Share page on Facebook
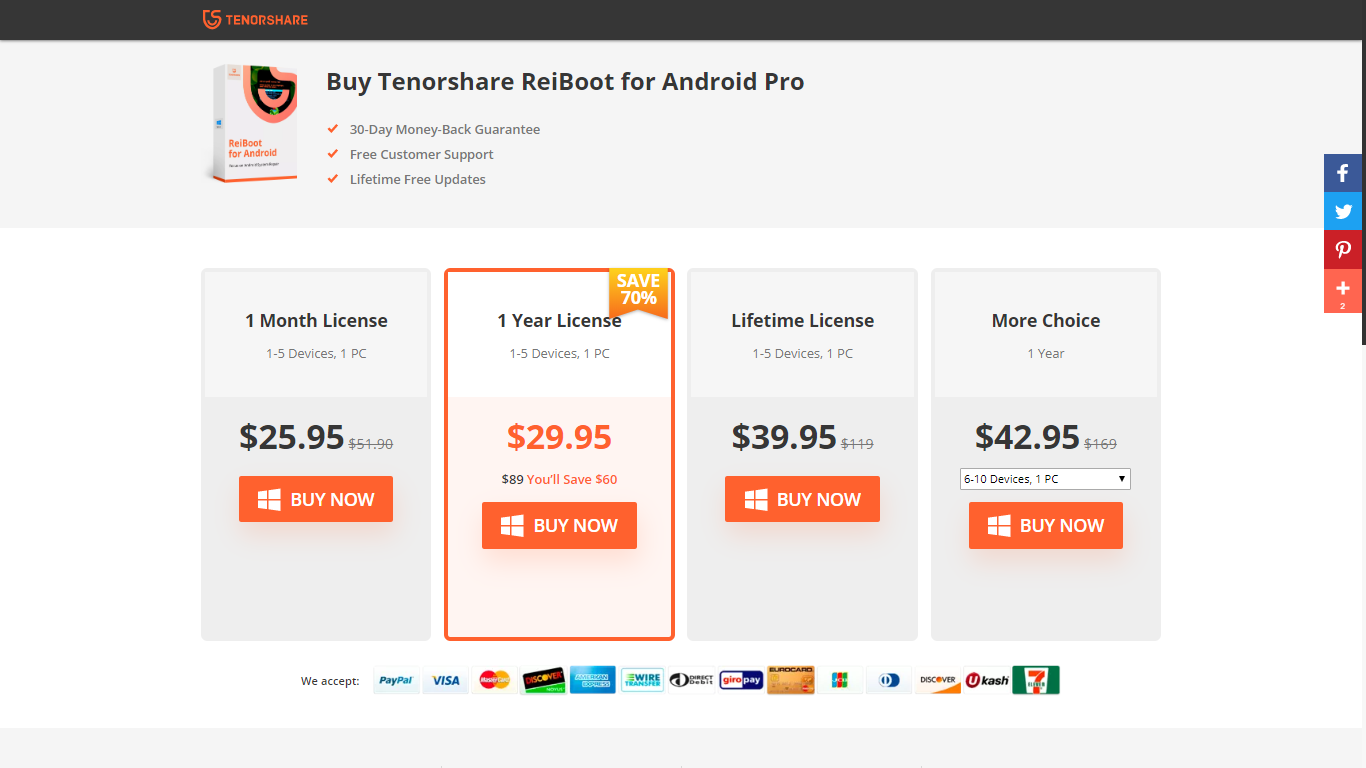Screen dimensions: 1366x768 [x=1343, y=173]
